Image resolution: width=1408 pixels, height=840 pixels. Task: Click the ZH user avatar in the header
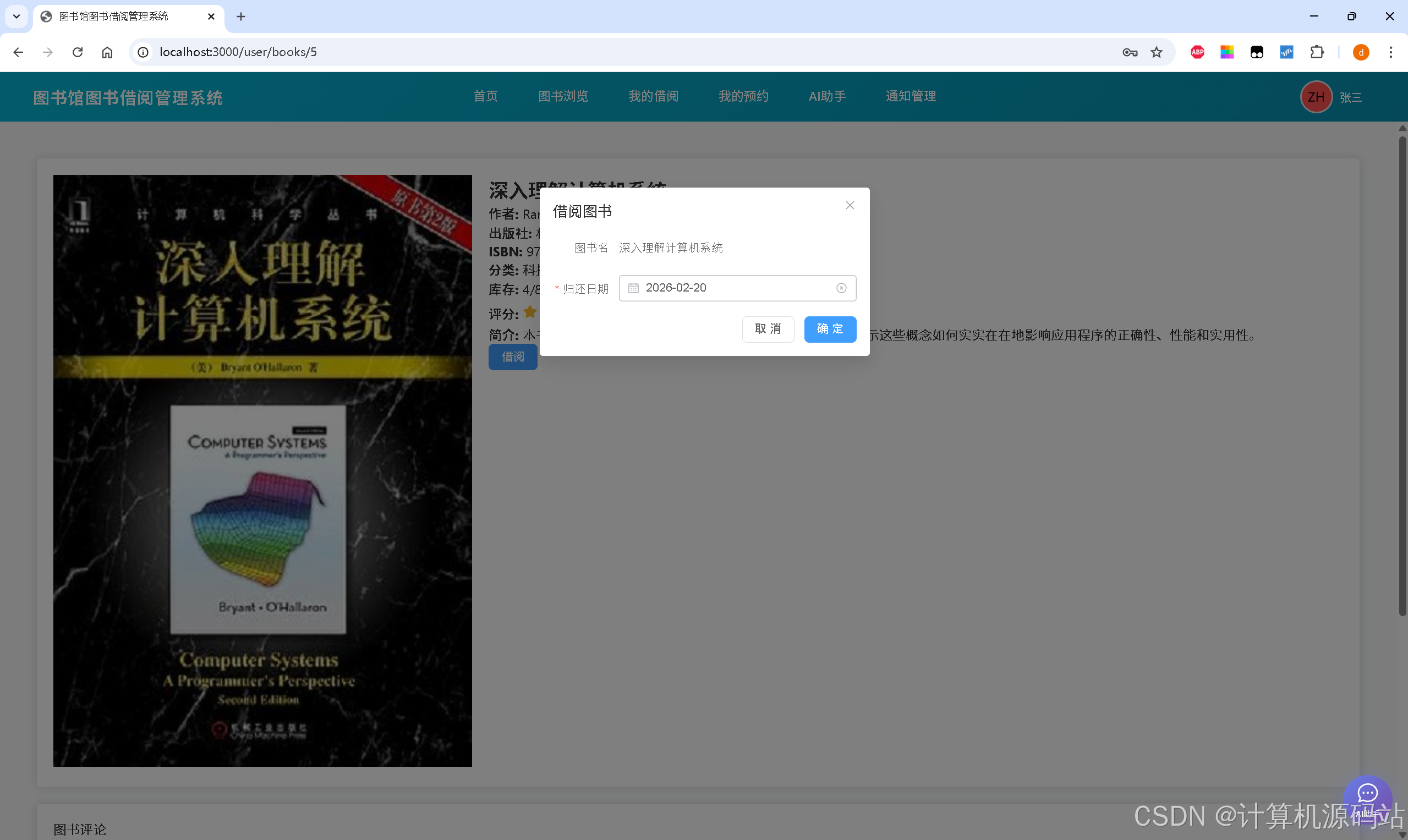point(1316,97)
